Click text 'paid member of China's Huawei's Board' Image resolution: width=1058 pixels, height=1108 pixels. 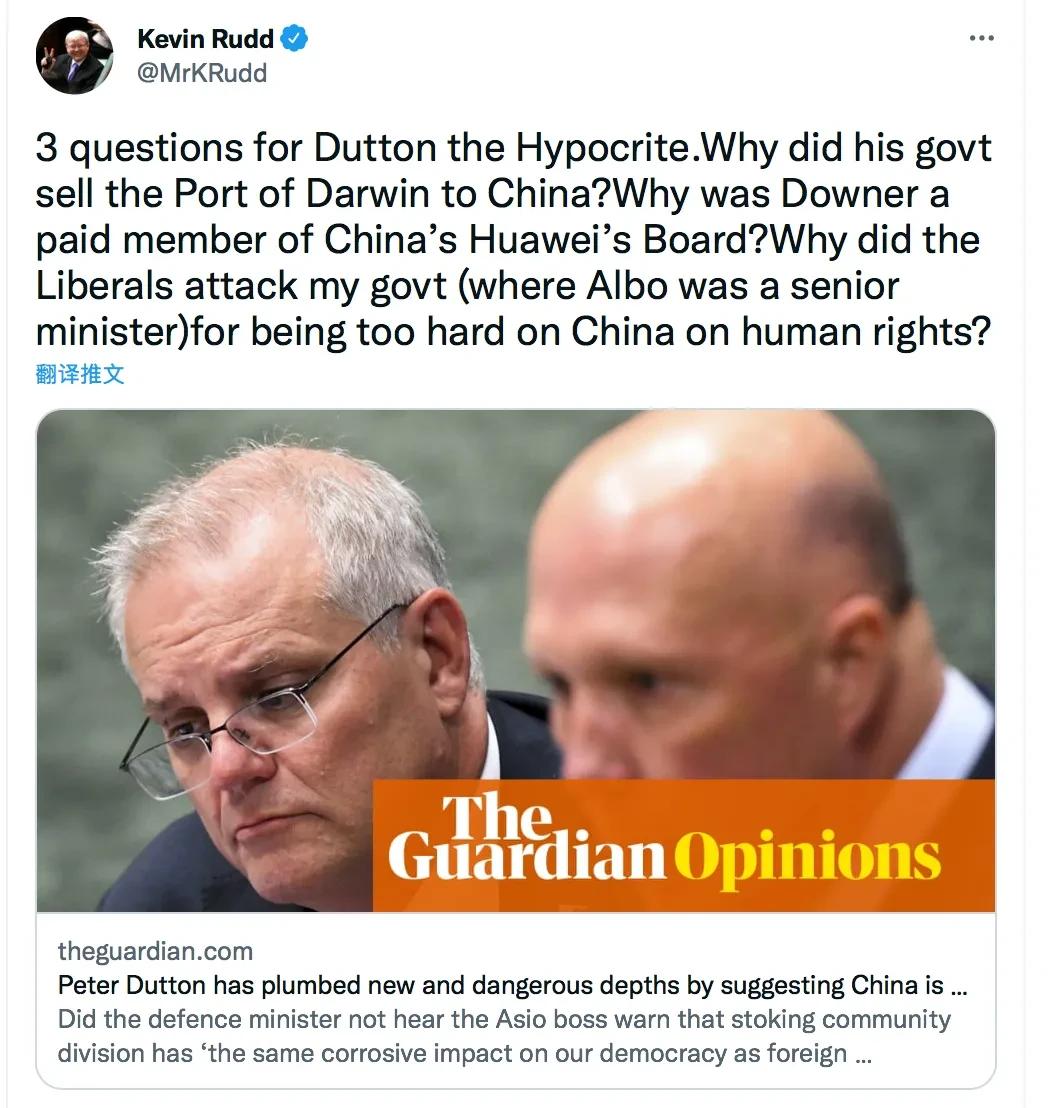tap(401, 240)
